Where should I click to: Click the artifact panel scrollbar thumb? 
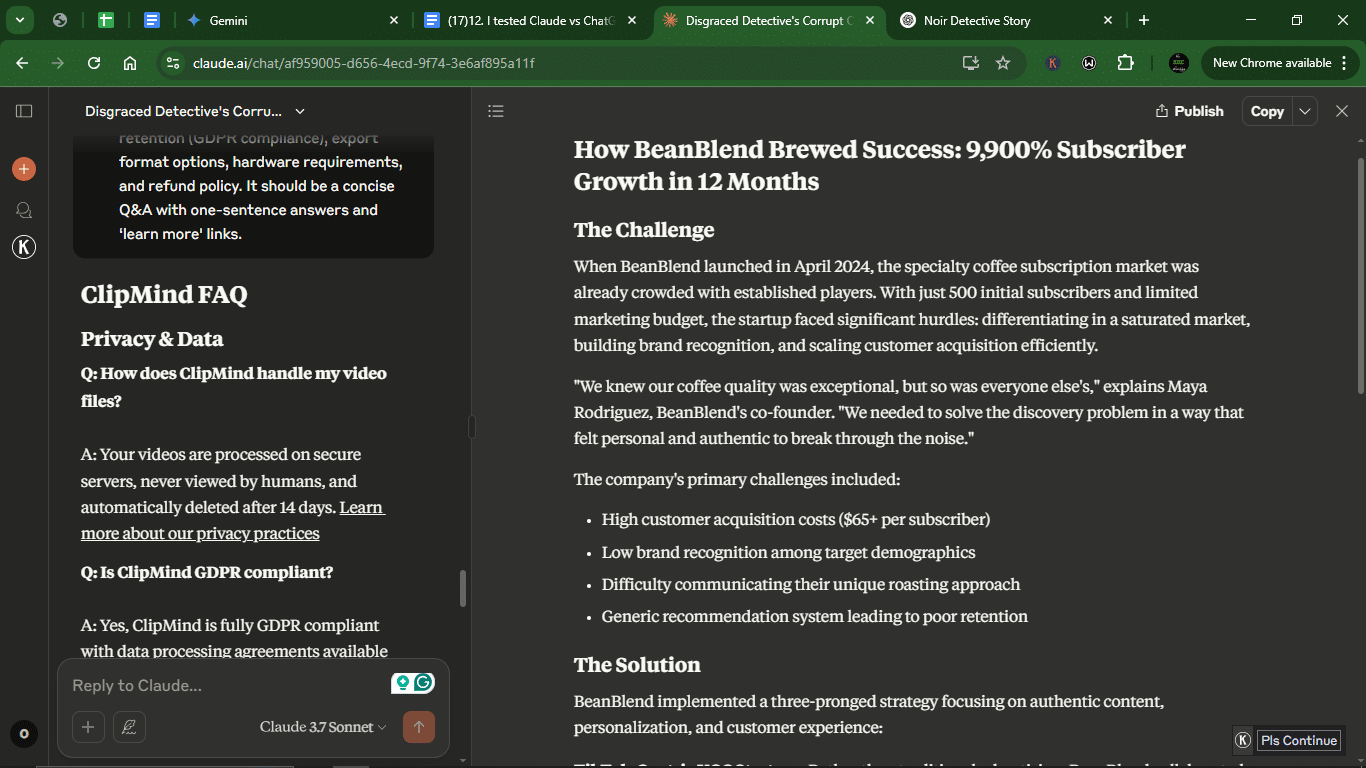point(1360,275)
